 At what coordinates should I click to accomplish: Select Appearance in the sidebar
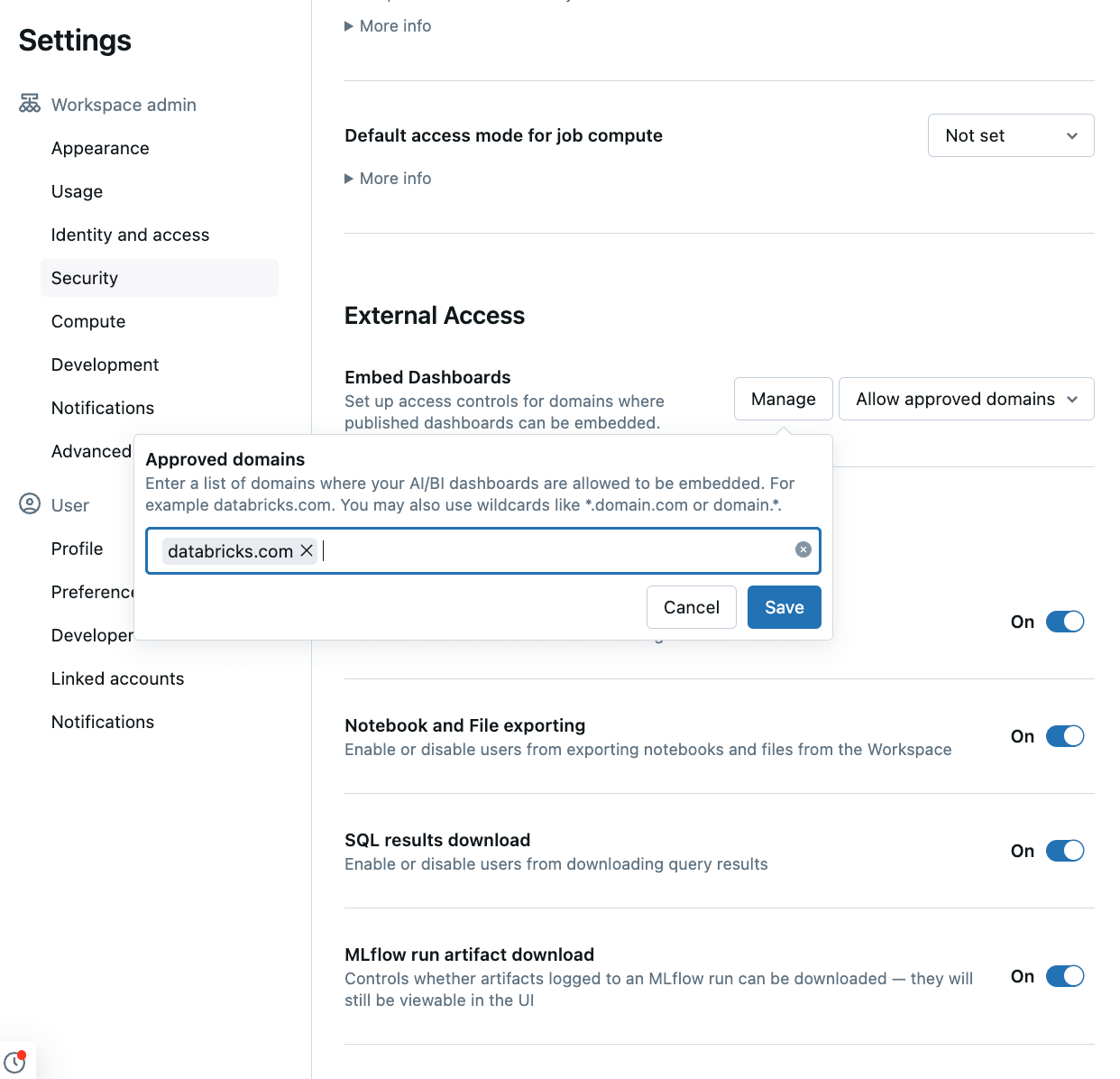100,148
